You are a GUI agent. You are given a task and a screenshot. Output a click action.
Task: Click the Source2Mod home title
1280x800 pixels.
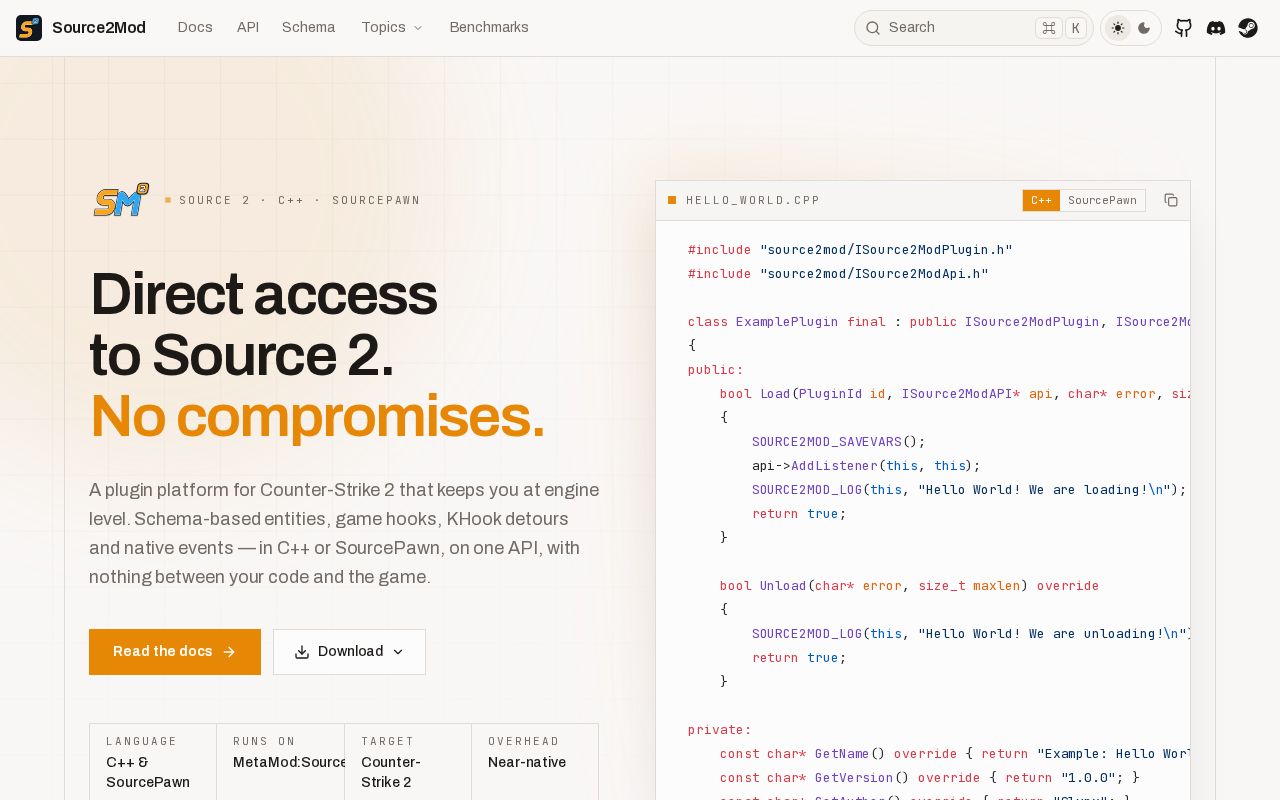point(99,28)
